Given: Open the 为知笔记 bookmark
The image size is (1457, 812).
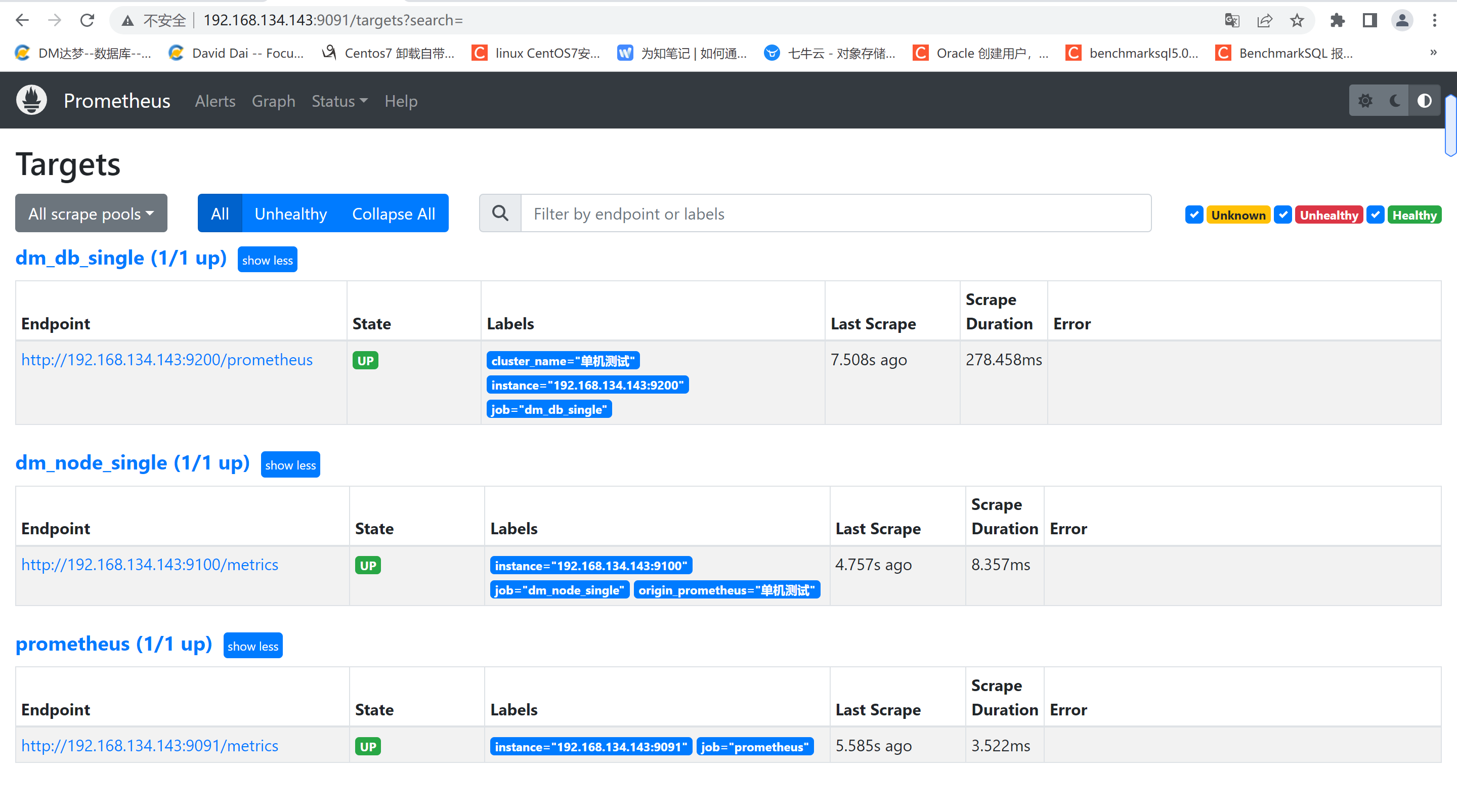Looking at the screenshot, I should [682, 53].
